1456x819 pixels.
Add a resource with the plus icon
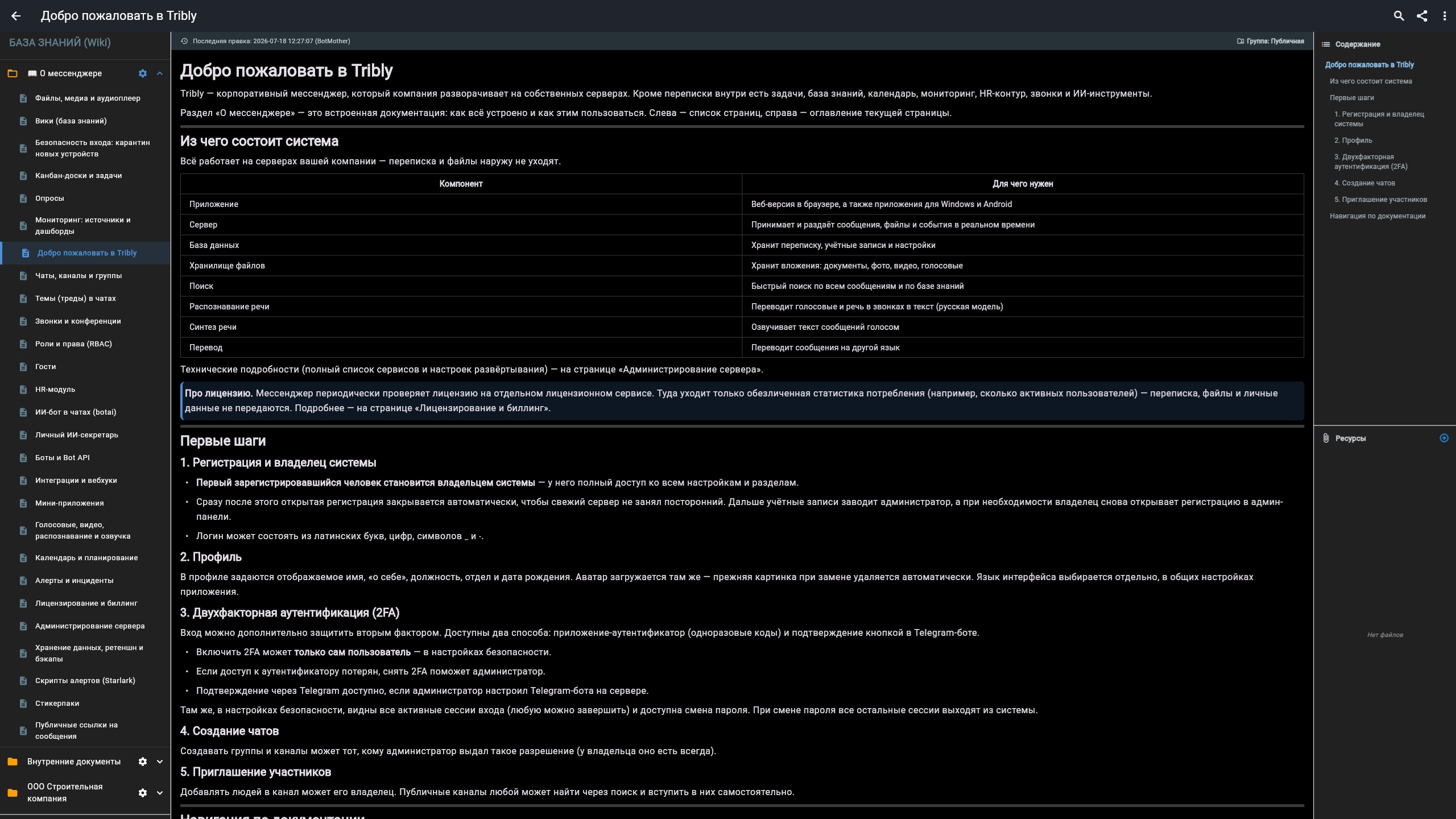(1444, 438)
